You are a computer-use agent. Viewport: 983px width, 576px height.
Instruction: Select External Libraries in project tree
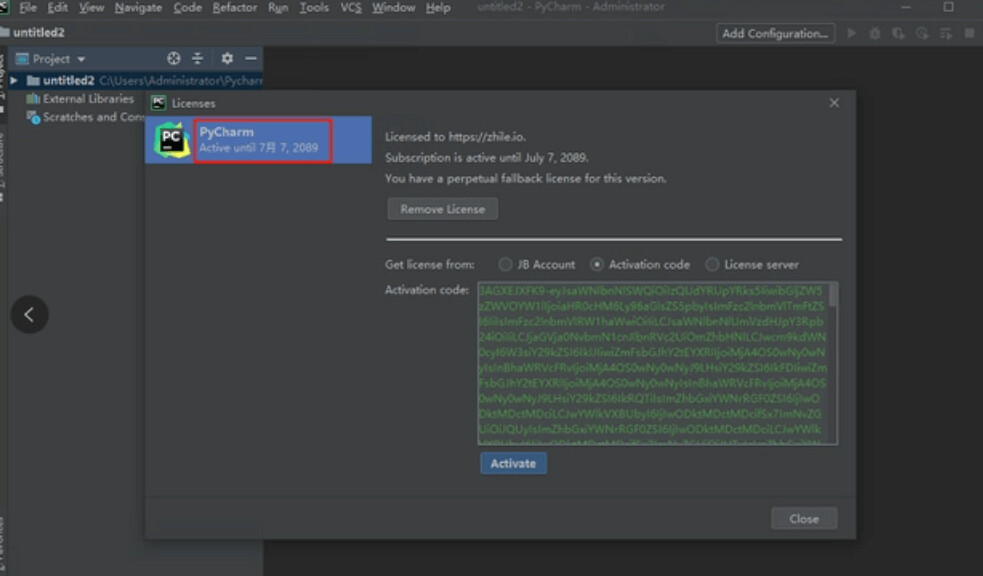(x=88, y=99)
